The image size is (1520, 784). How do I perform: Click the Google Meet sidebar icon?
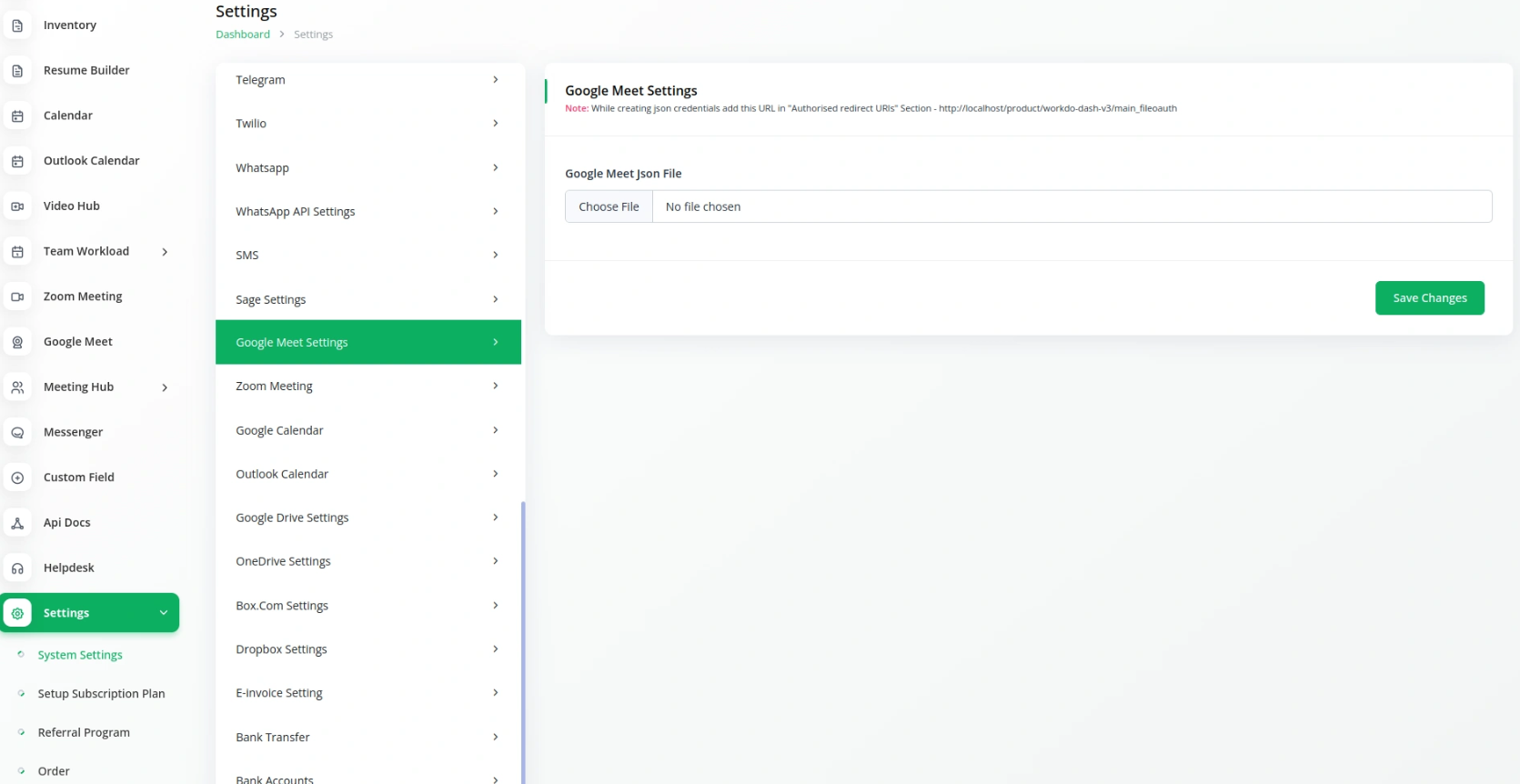(x=17, y=342)
